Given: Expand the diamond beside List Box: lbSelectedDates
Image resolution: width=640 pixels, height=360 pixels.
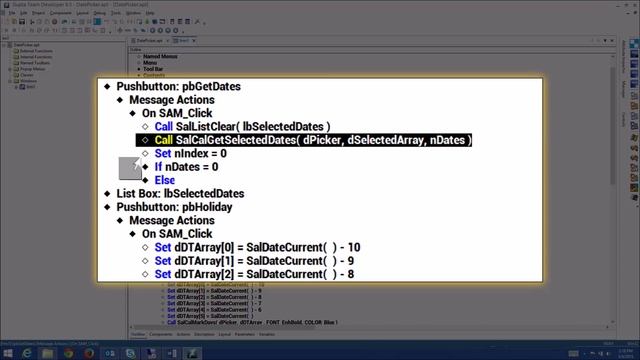Looking at the screenshot, I should click(x=107, y=193).
